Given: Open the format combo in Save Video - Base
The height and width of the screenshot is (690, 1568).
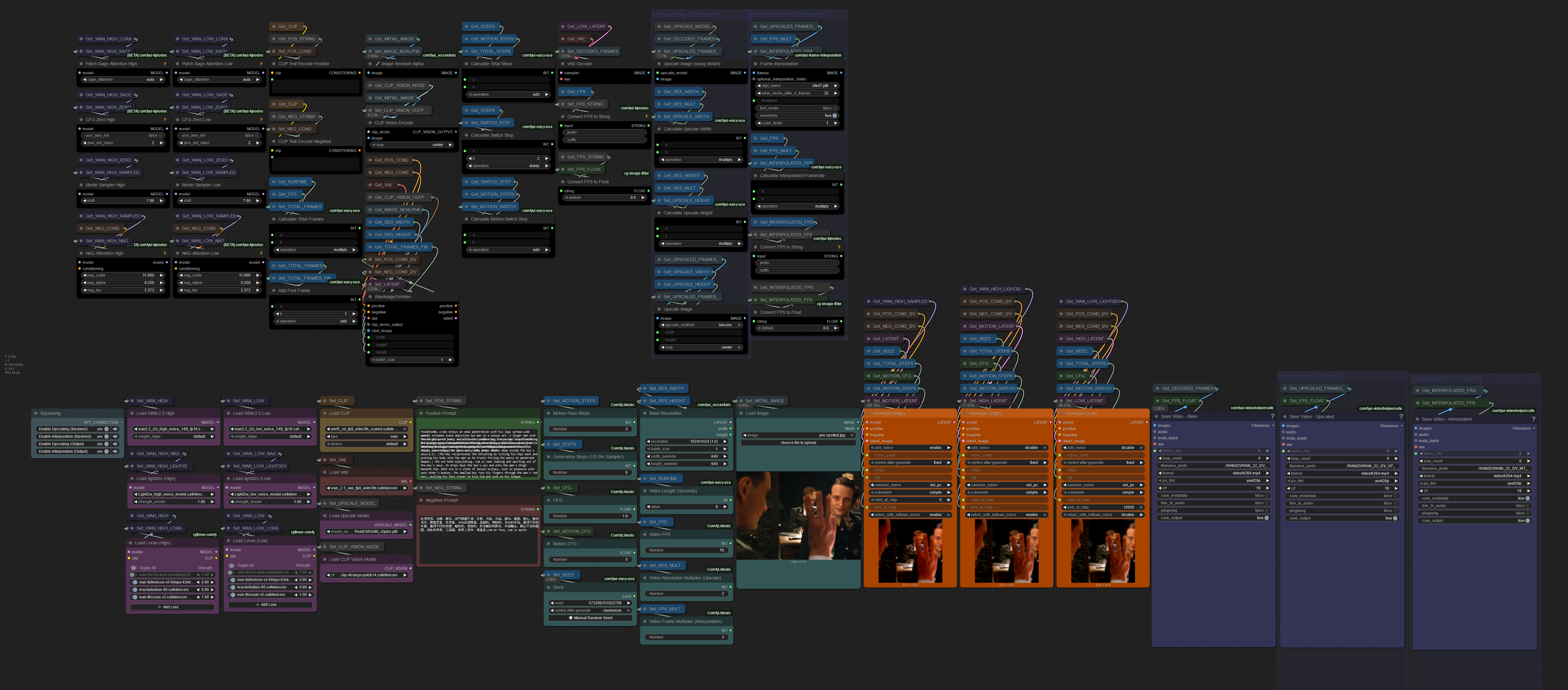Looking at the screenshot, I should pos(1213,473).
